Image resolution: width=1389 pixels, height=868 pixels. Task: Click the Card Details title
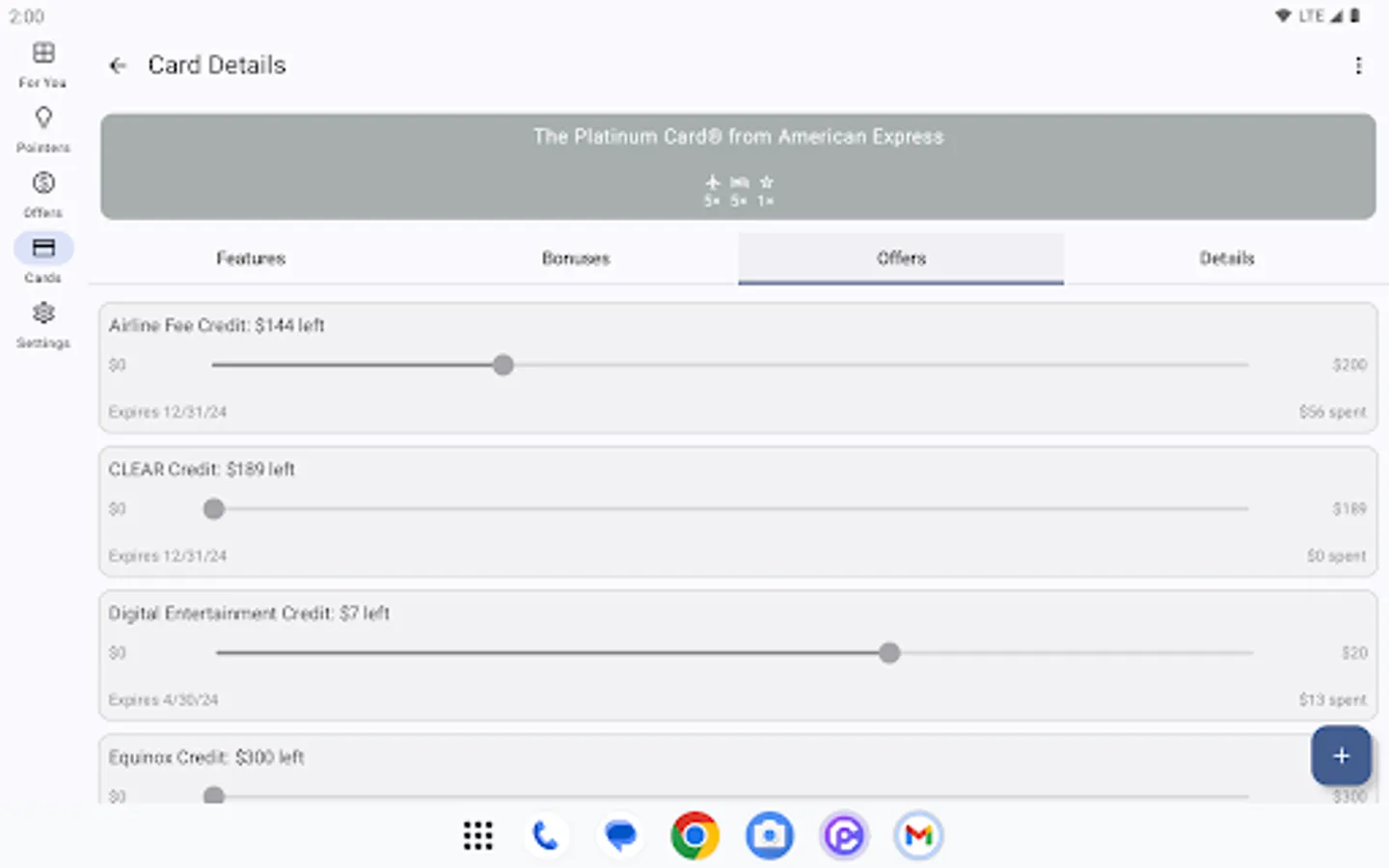pos(217,66)
